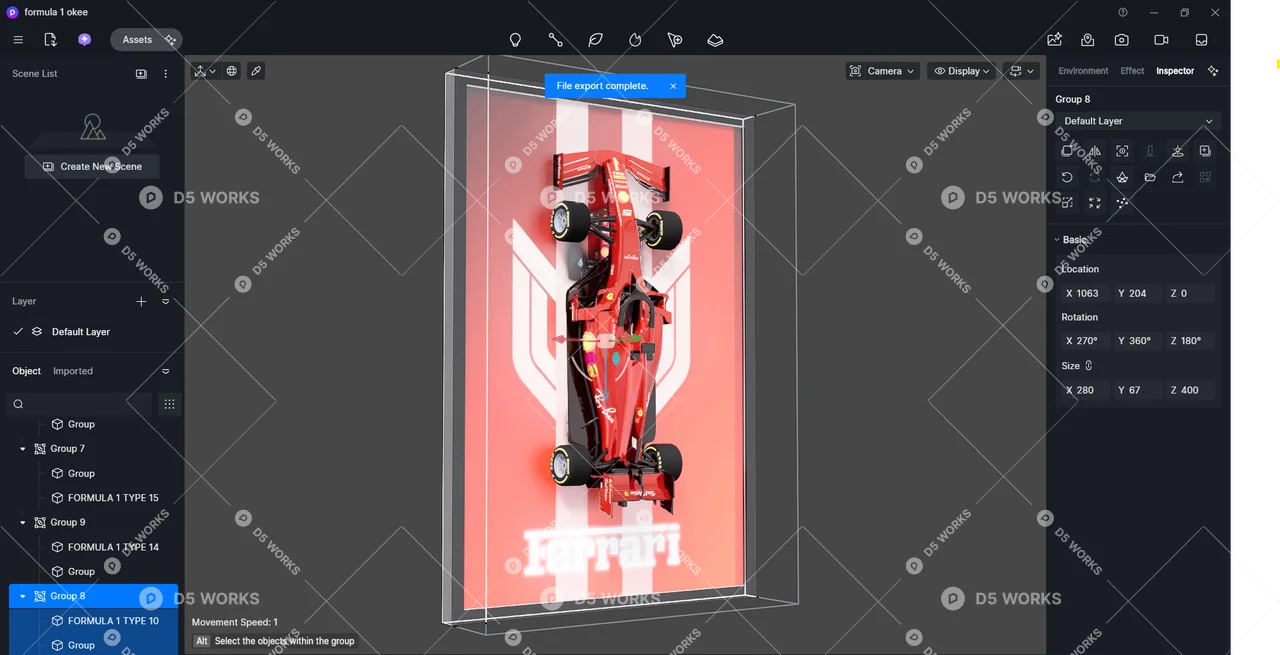The height and width of the screenshot is (655, 1280).
Task: Open the purple AI assistant icon
Action: pos(84,40)
